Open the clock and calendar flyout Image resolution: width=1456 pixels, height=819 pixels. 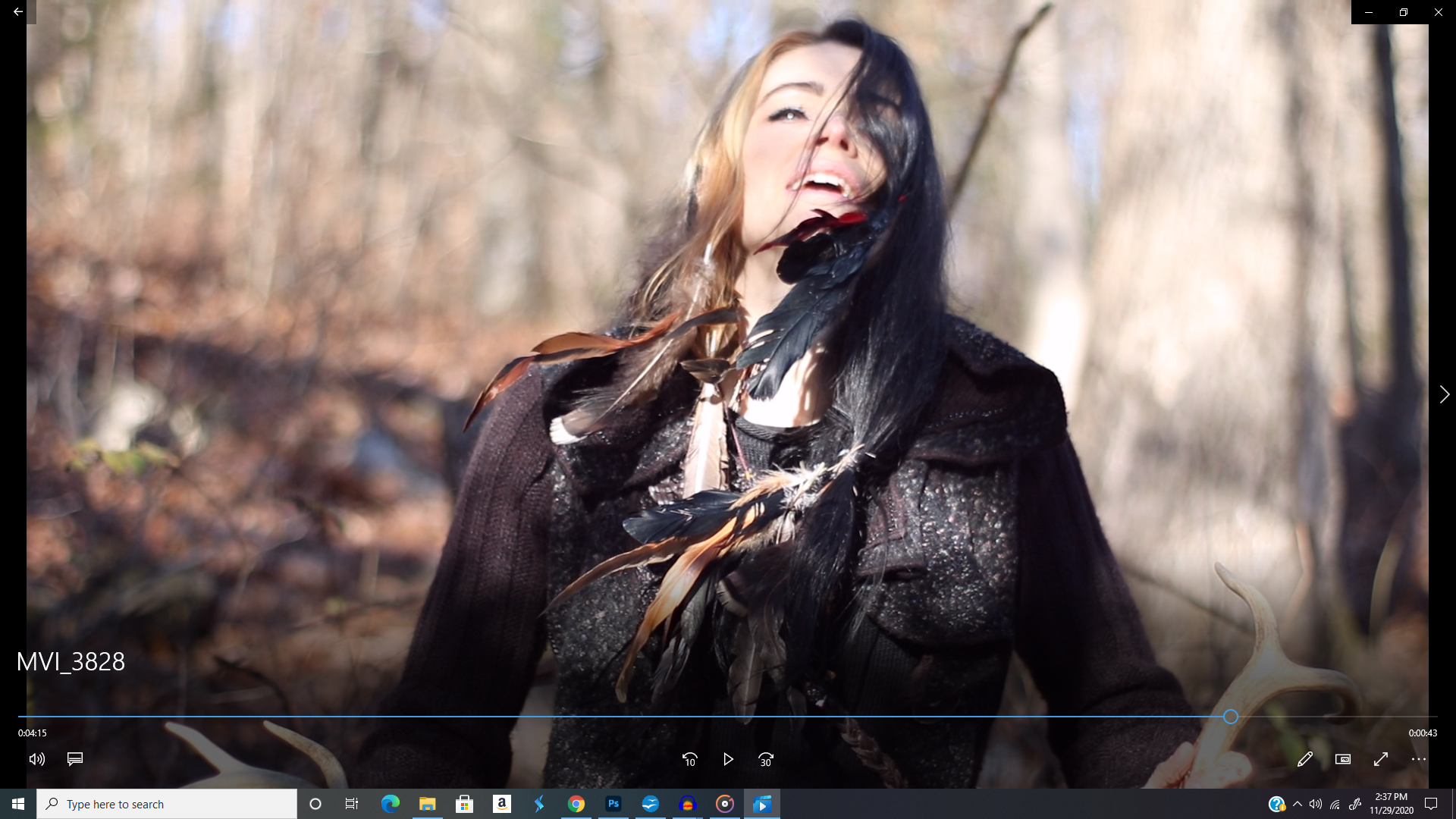tap(1392, 804)
